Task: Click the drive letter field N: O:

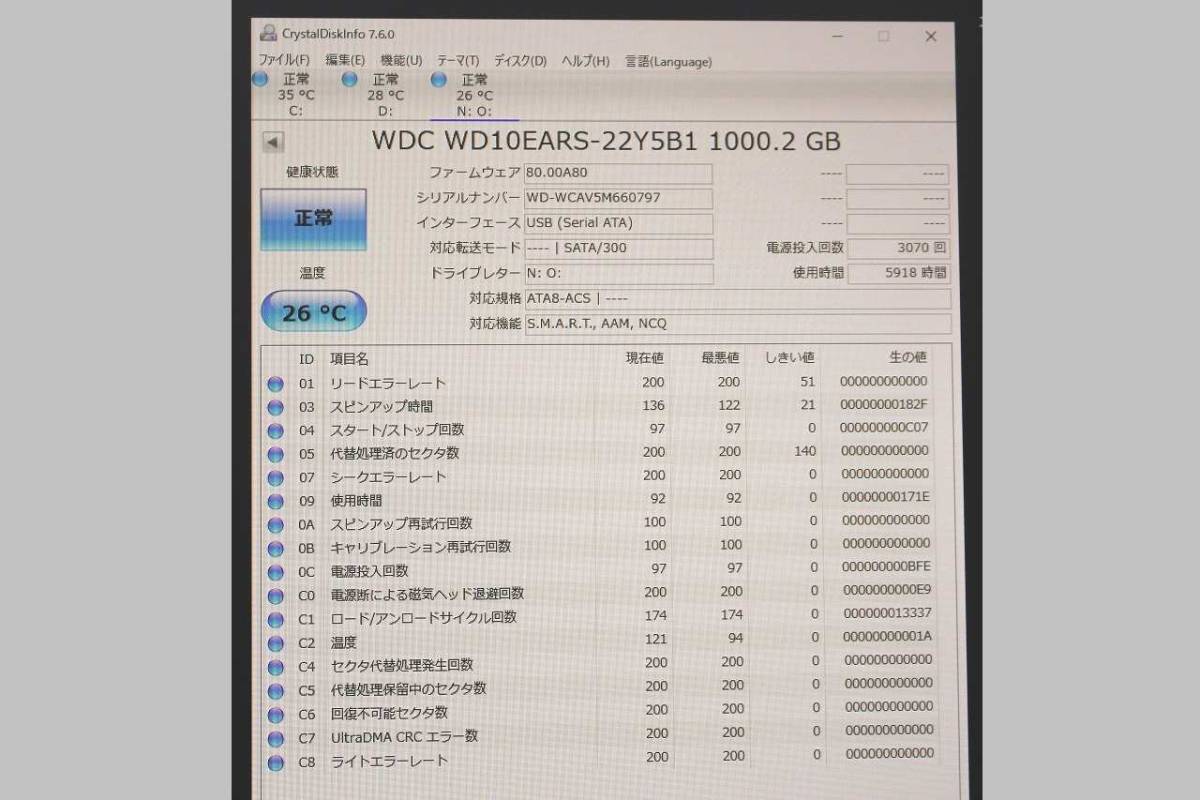Action: click(x=618, y=273)
